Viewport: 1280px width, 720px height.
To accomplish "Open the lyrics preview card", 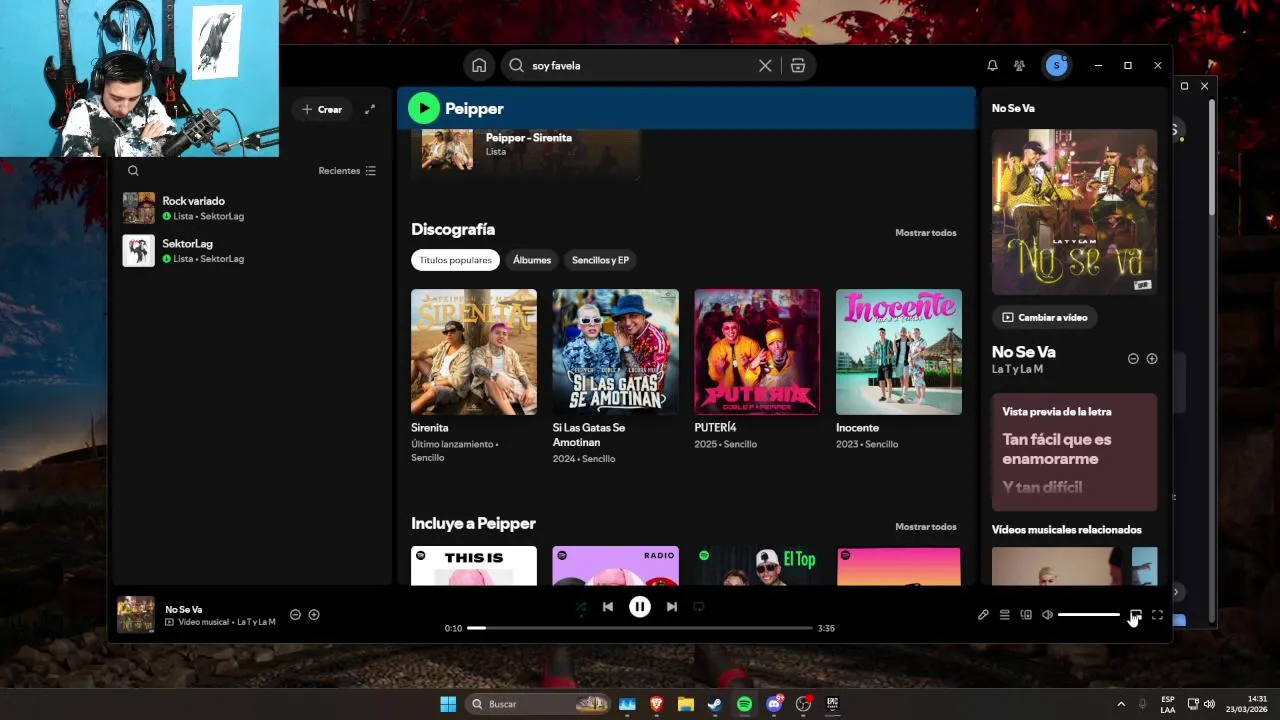I will 1075,452.
